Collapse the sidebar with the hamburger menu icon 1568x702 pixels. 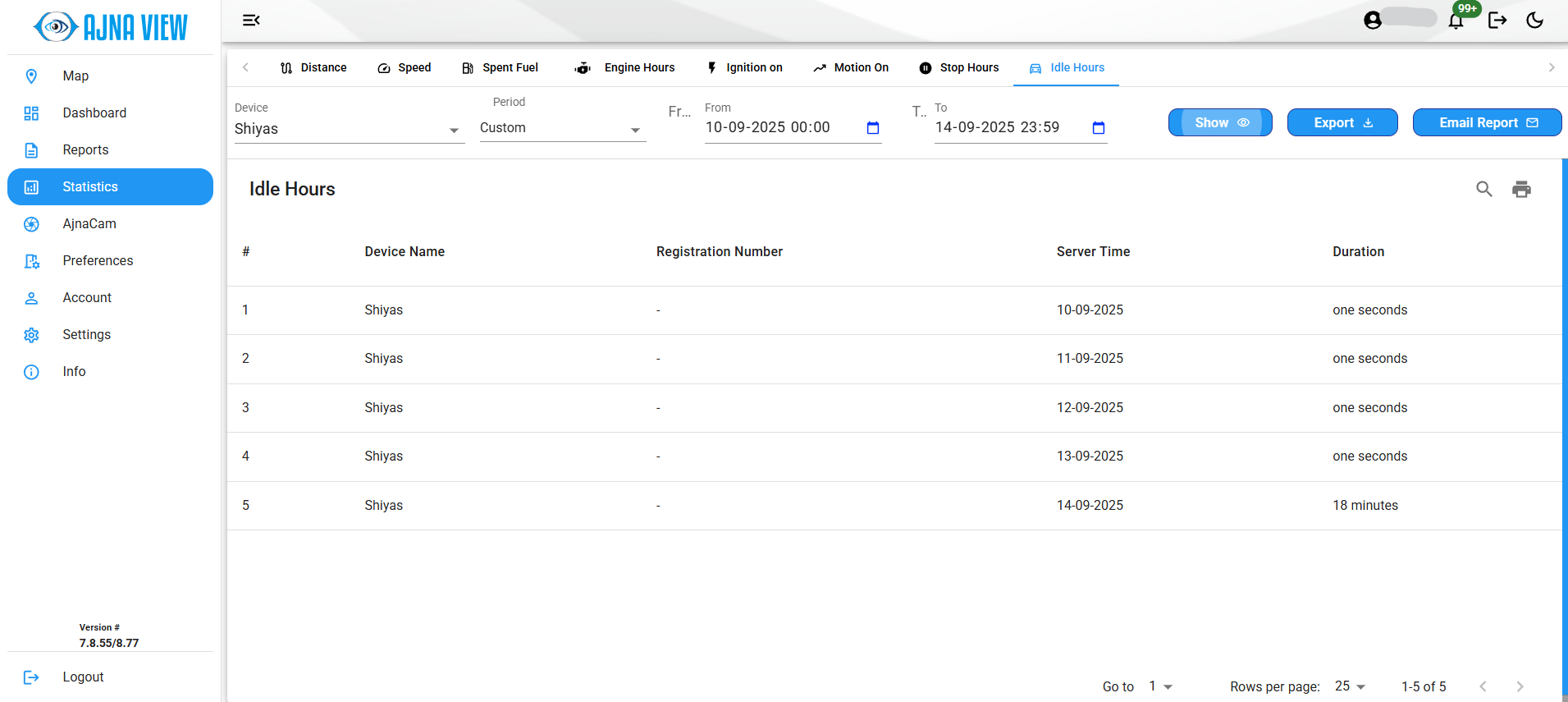[251, 21]
